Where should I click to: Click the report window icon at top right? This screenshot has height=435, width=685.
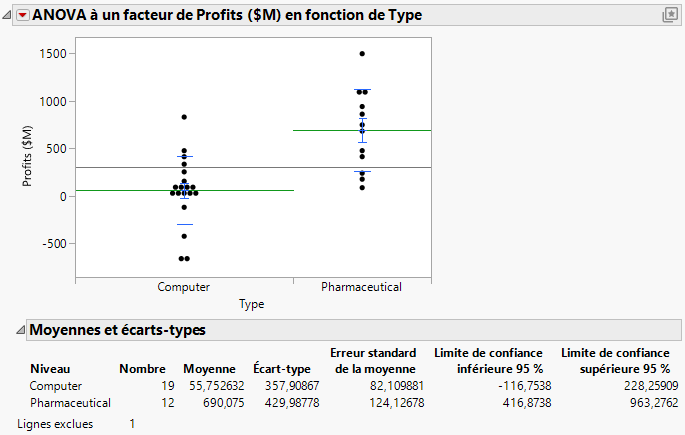pos(670,15)
